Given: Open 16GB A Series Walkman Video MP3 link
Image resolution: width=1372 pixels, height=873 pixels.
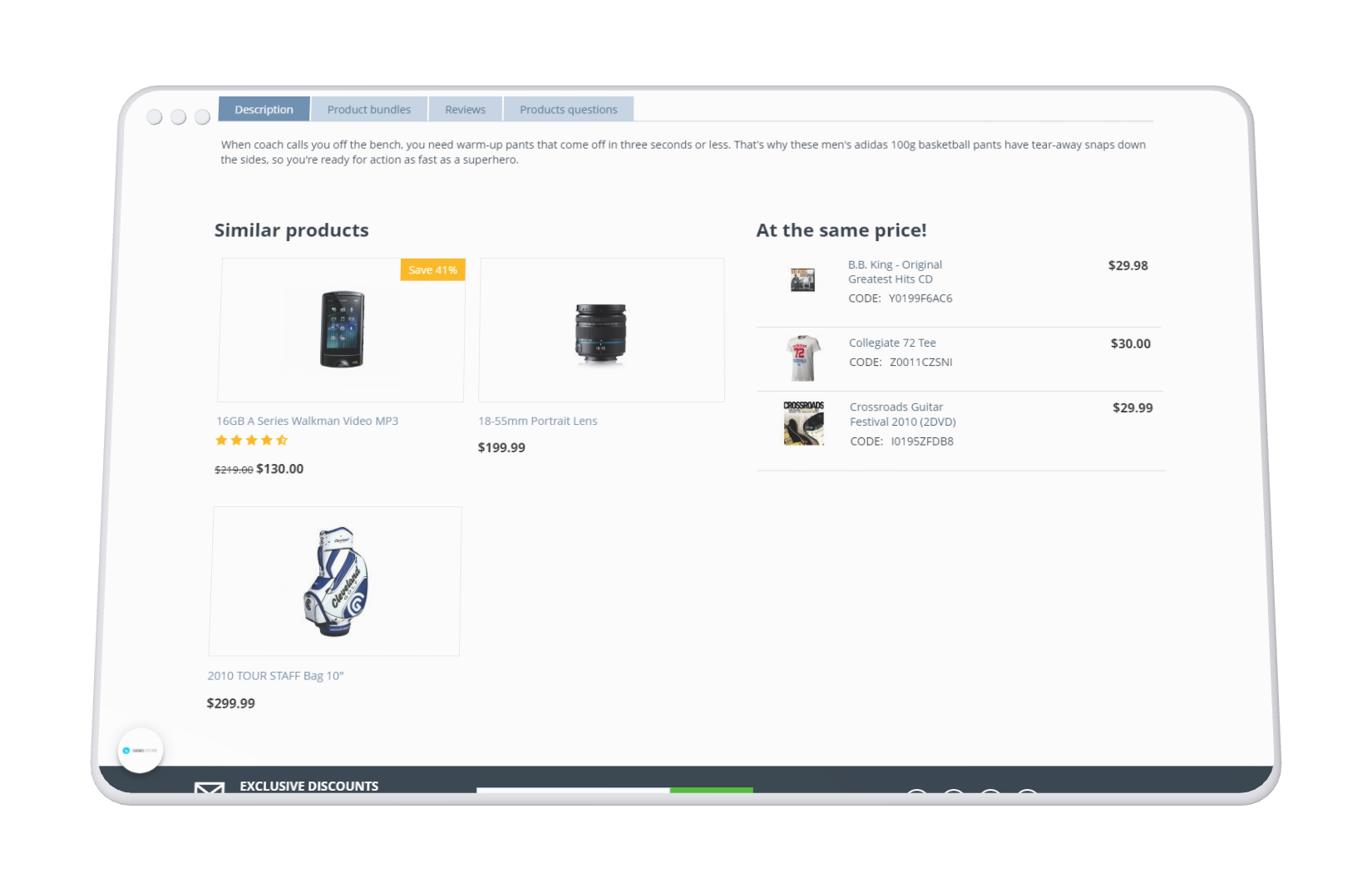Looking at the screenshot, I should [x=307, y=421].
